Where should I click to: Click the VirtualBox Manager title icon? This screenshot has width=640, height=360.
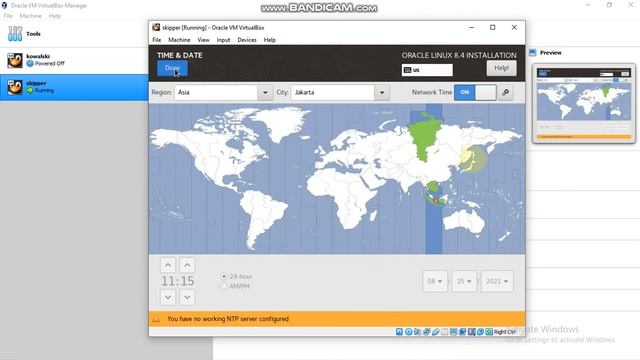[x=4, y=6]
